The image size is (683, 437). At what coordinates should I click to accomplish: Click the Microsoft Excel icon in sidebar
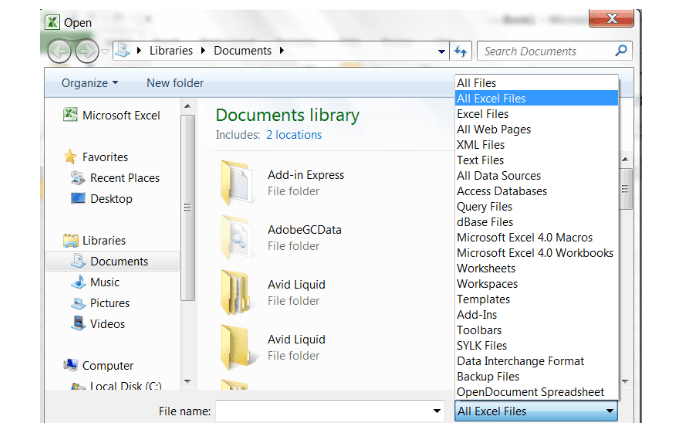tap(70, 116)
